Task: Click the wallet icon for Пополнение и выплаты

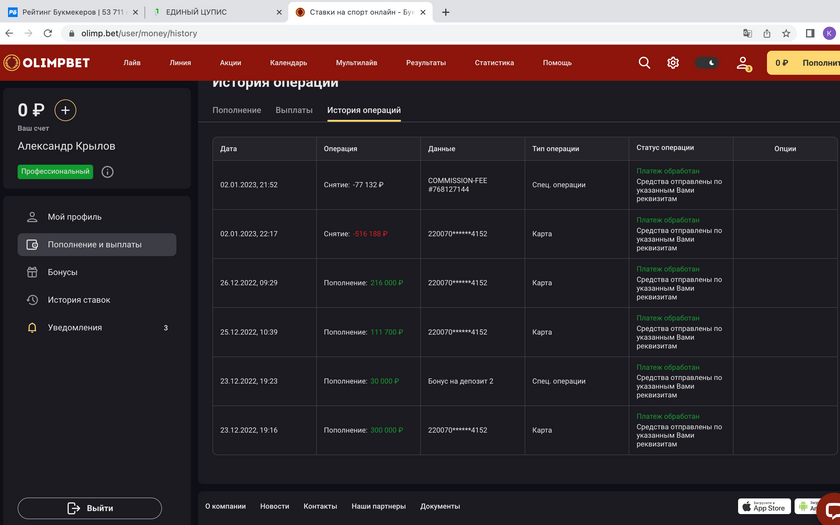Action: point(32,245)
